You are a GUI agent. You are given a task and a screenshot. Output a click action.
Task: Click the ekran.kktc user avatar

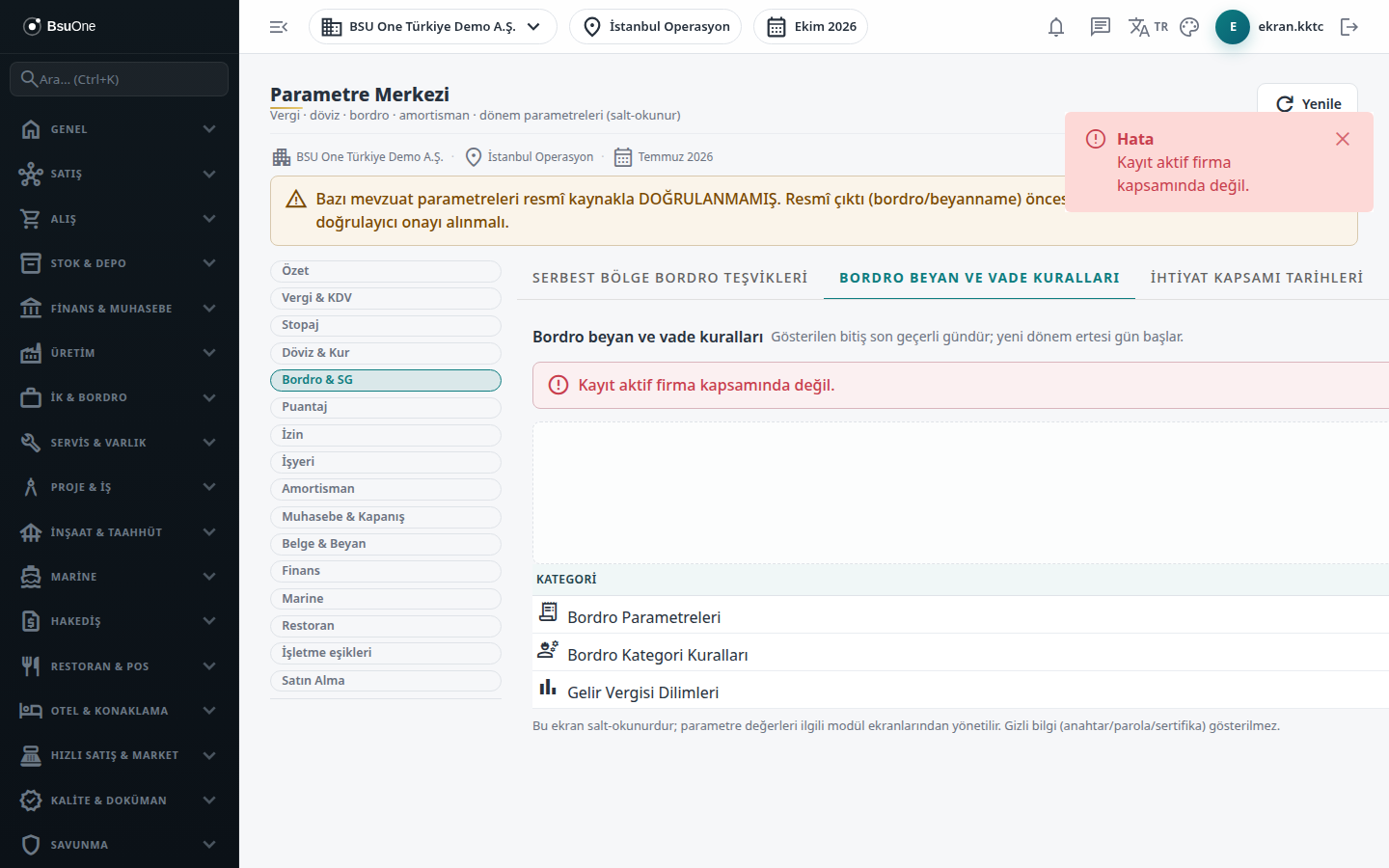pos(1233,27)
